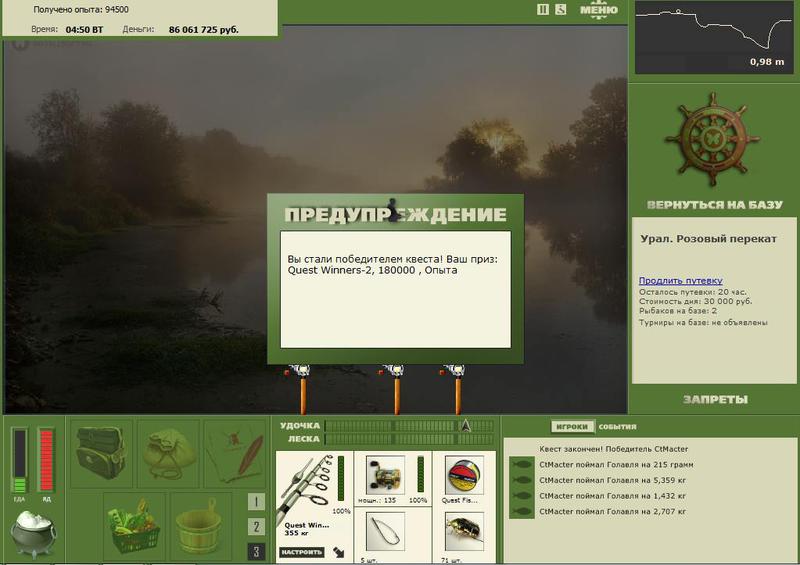Click 'Квест закончен! Победитель CtMacter' message

[613, 449]
